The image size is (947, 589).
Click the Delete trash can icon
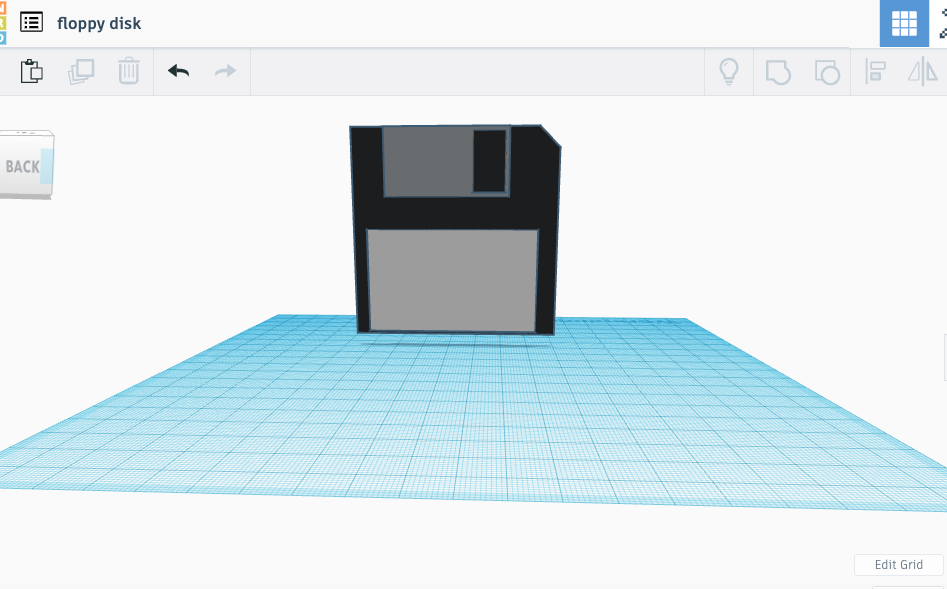(129, 71)
